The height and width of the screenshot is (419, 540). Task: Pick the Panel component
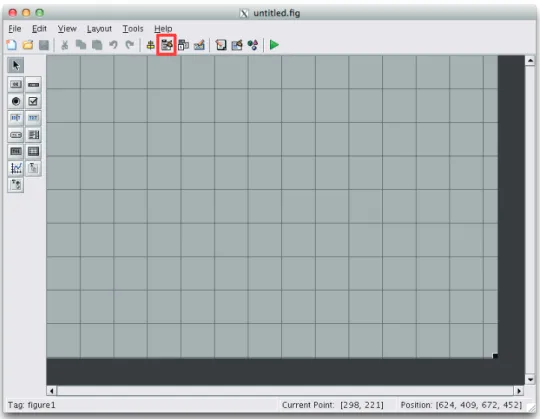(x=33, y=168)
